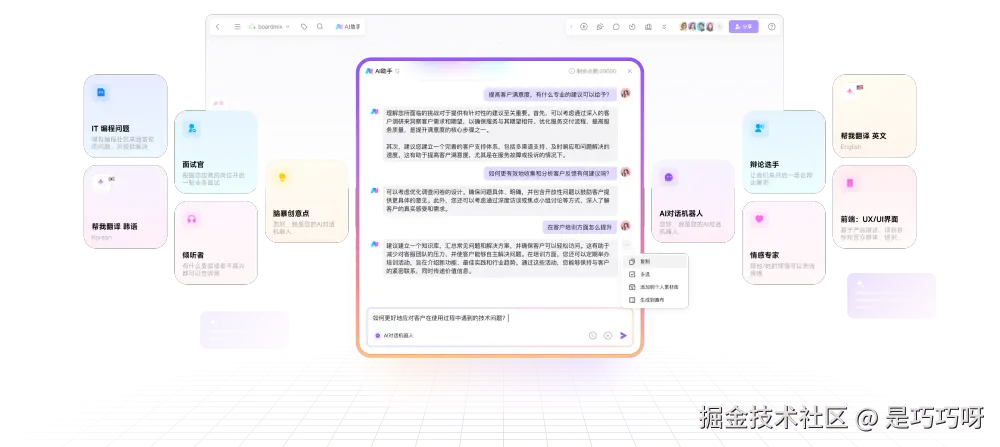Select the 辩论选手 role card

tap(784, 152)
